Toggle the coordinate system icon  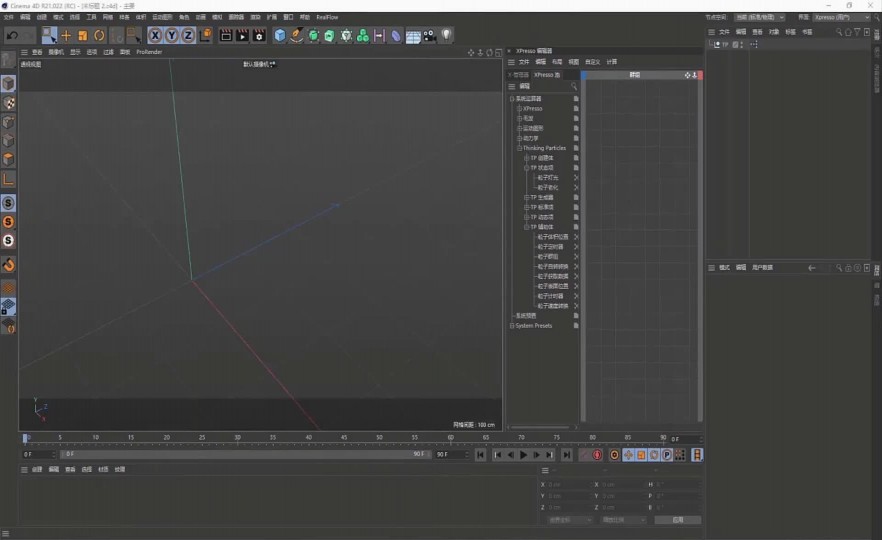pos(205,35)
